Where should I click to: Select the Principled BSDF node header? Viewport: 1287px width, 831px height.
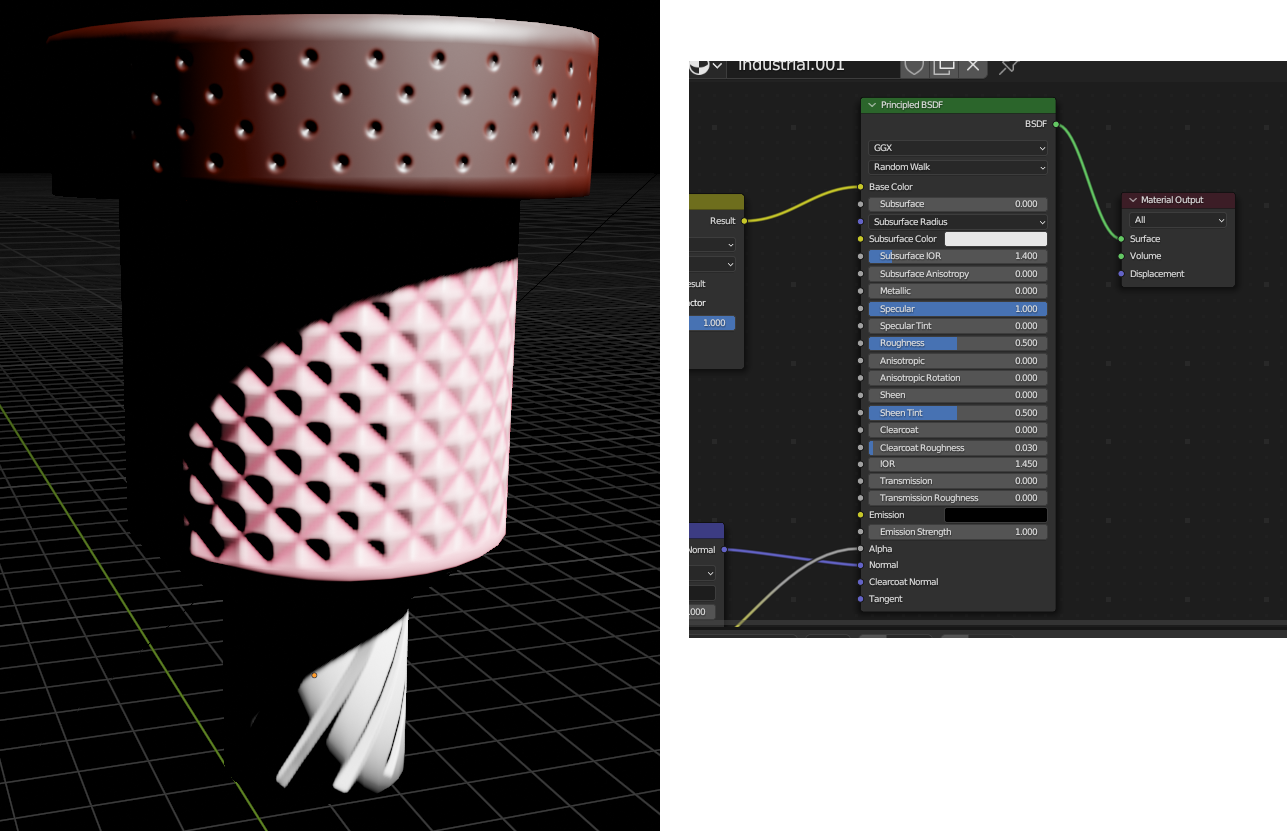point(958,105)
